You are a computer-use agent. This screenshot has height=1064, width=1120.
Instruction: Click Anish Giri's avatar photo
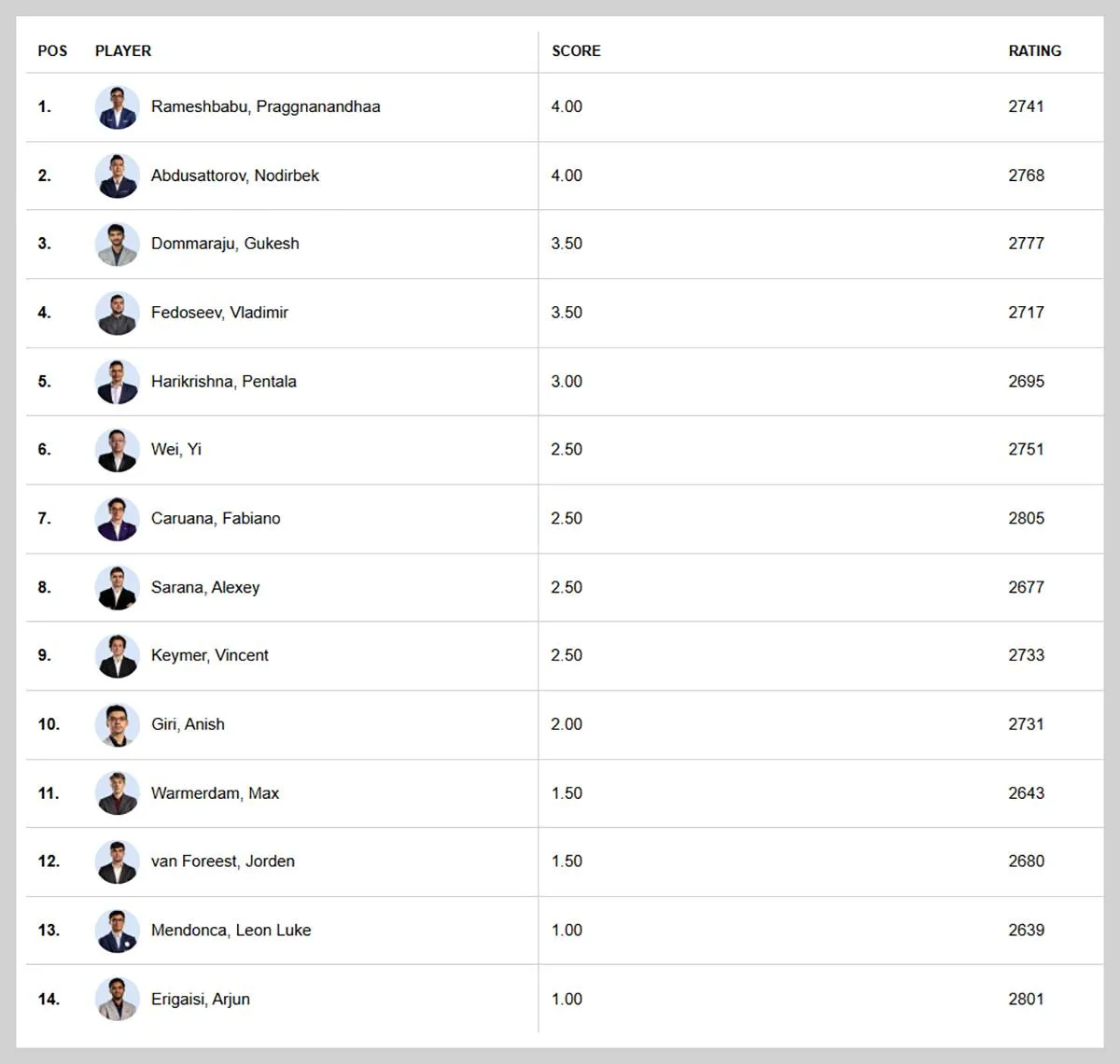118,724
